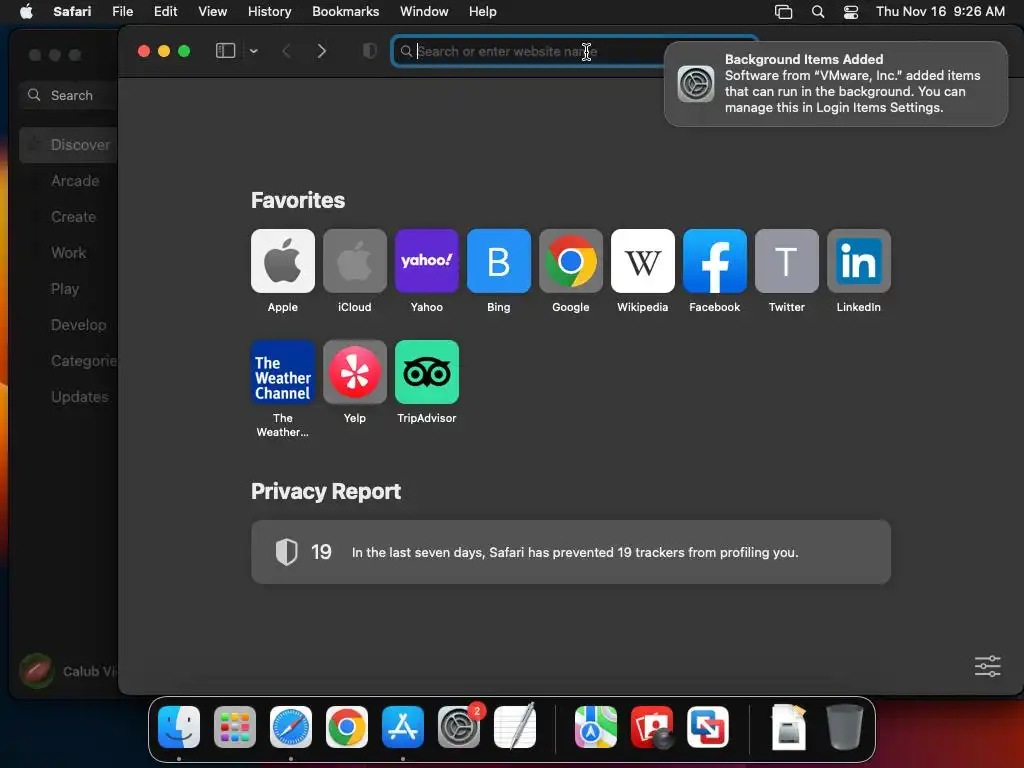Open the Google favorite tile
Viewport: 1024px width, 768px height.
pos(571,261)
